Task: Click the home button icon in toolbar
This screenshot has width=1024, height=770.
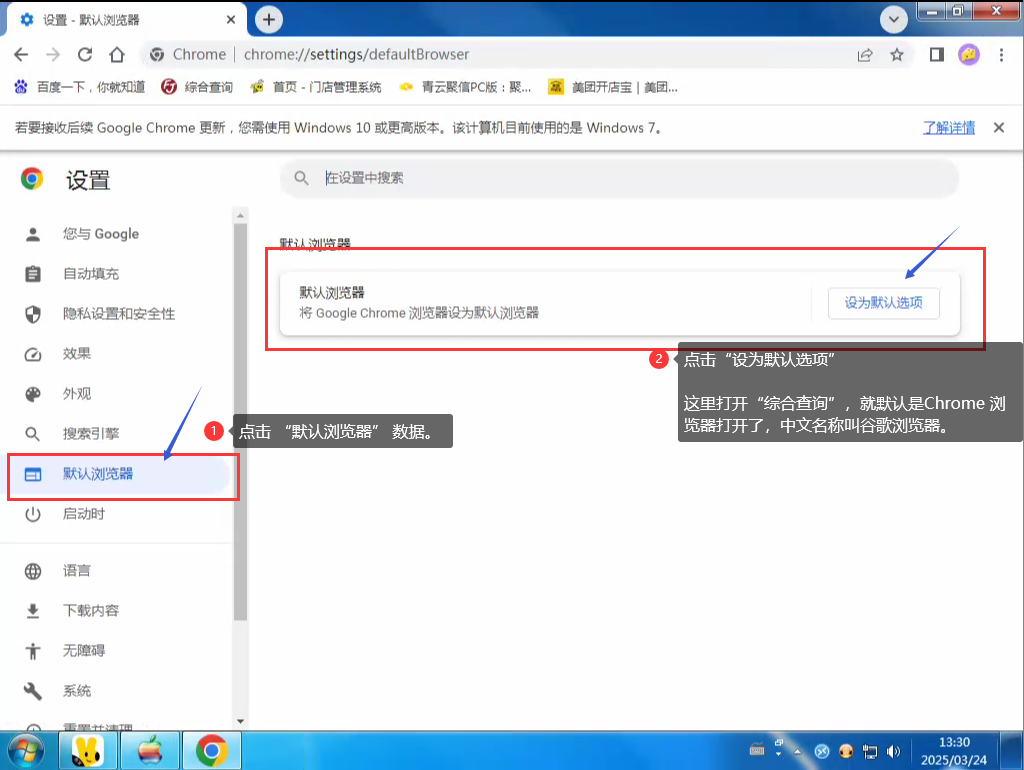Action: 117,55
